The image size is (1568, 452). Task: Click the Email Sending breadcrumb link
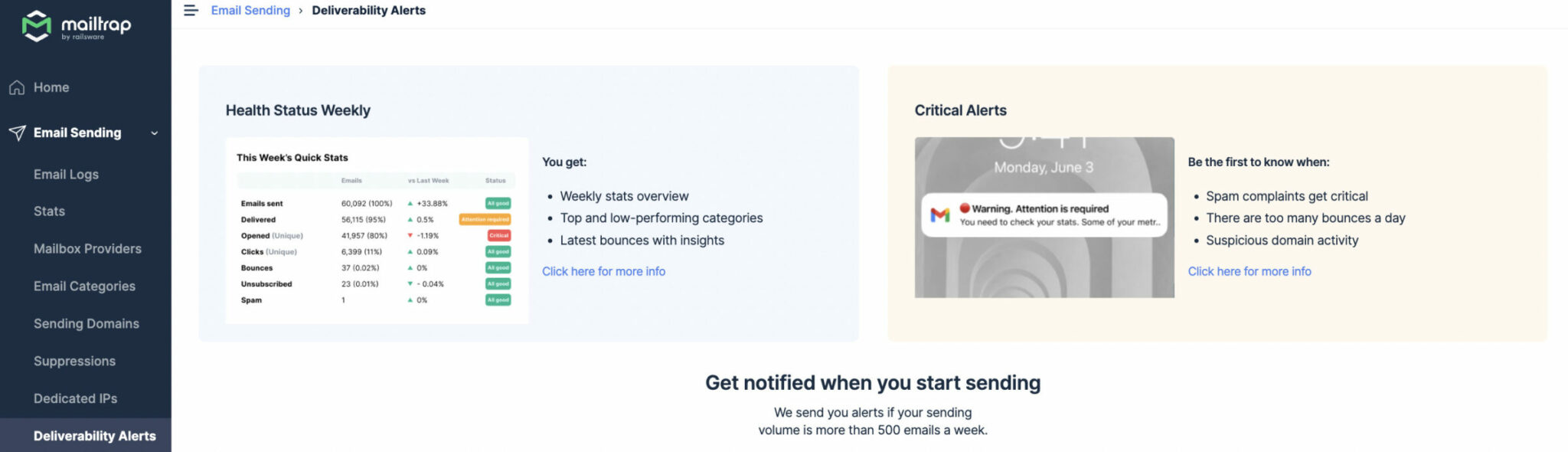pyautogui.click(x=250, y=10)
